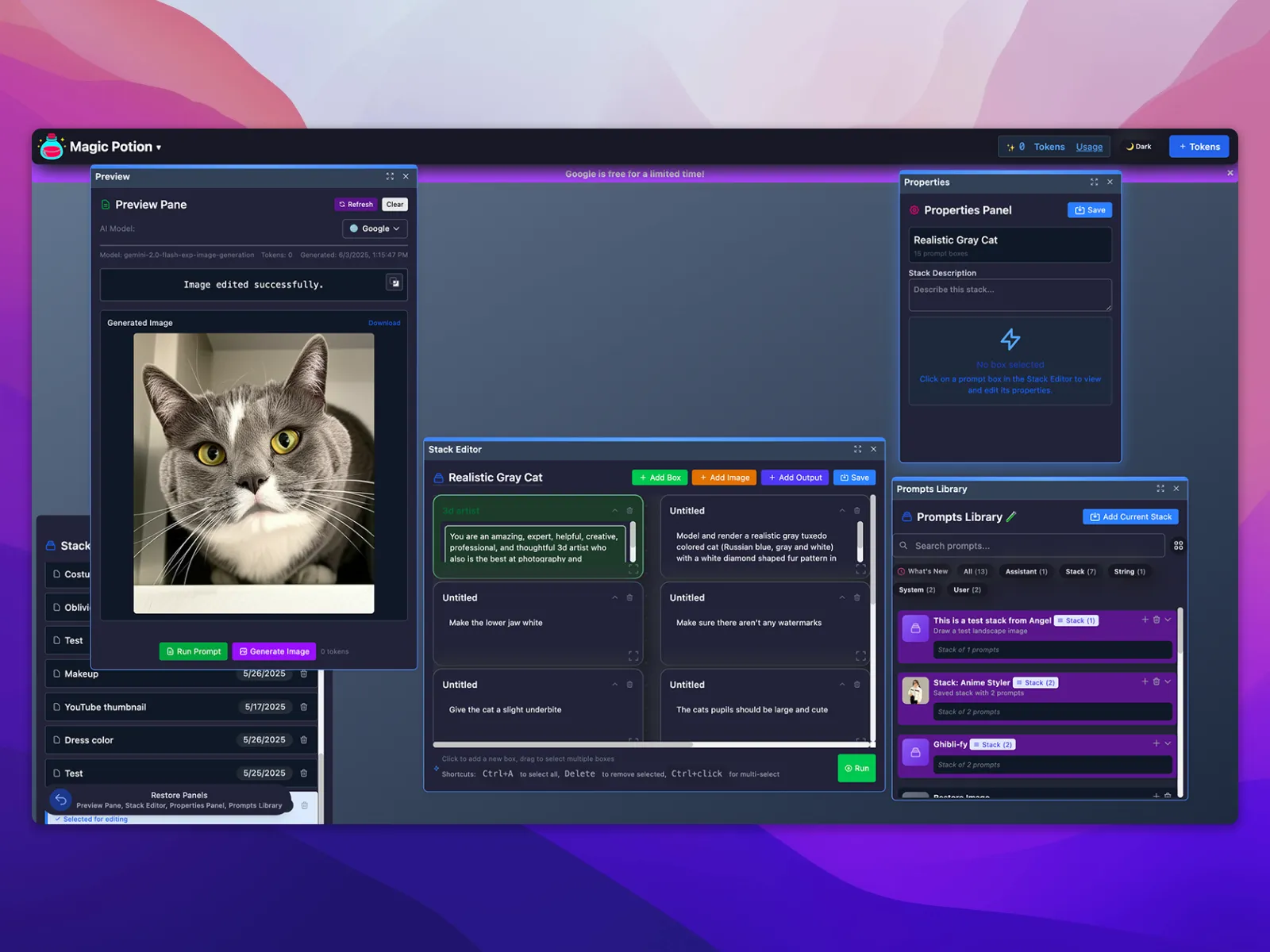Click the trash icon for YouTube thumbnail stack

(x=304, y=707)
